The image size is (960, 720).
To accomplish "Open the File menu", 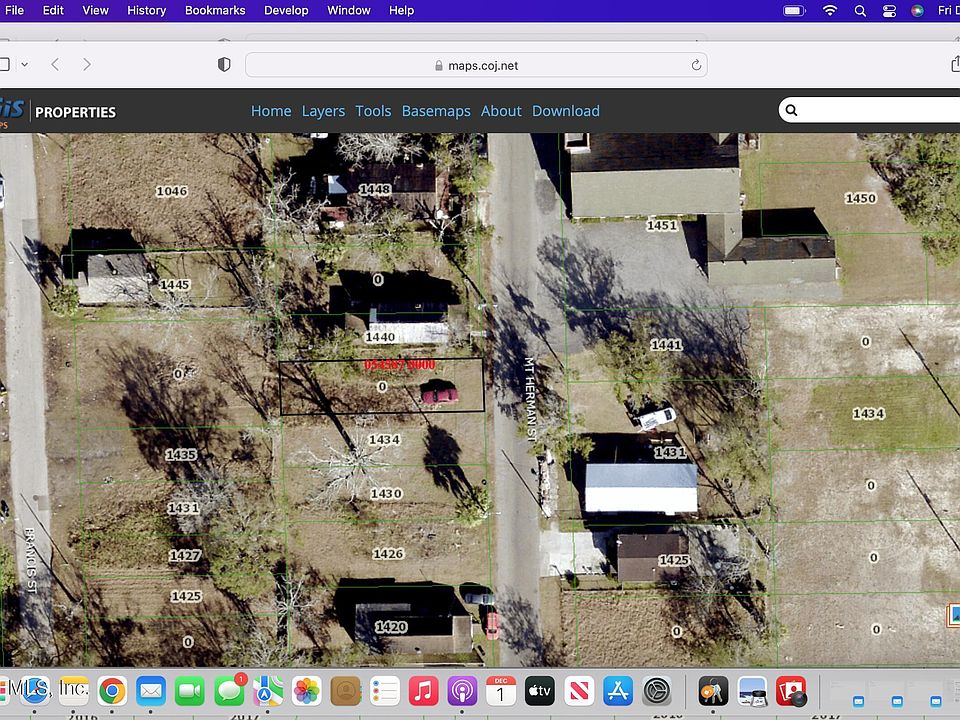I will [x=14, y=10].
